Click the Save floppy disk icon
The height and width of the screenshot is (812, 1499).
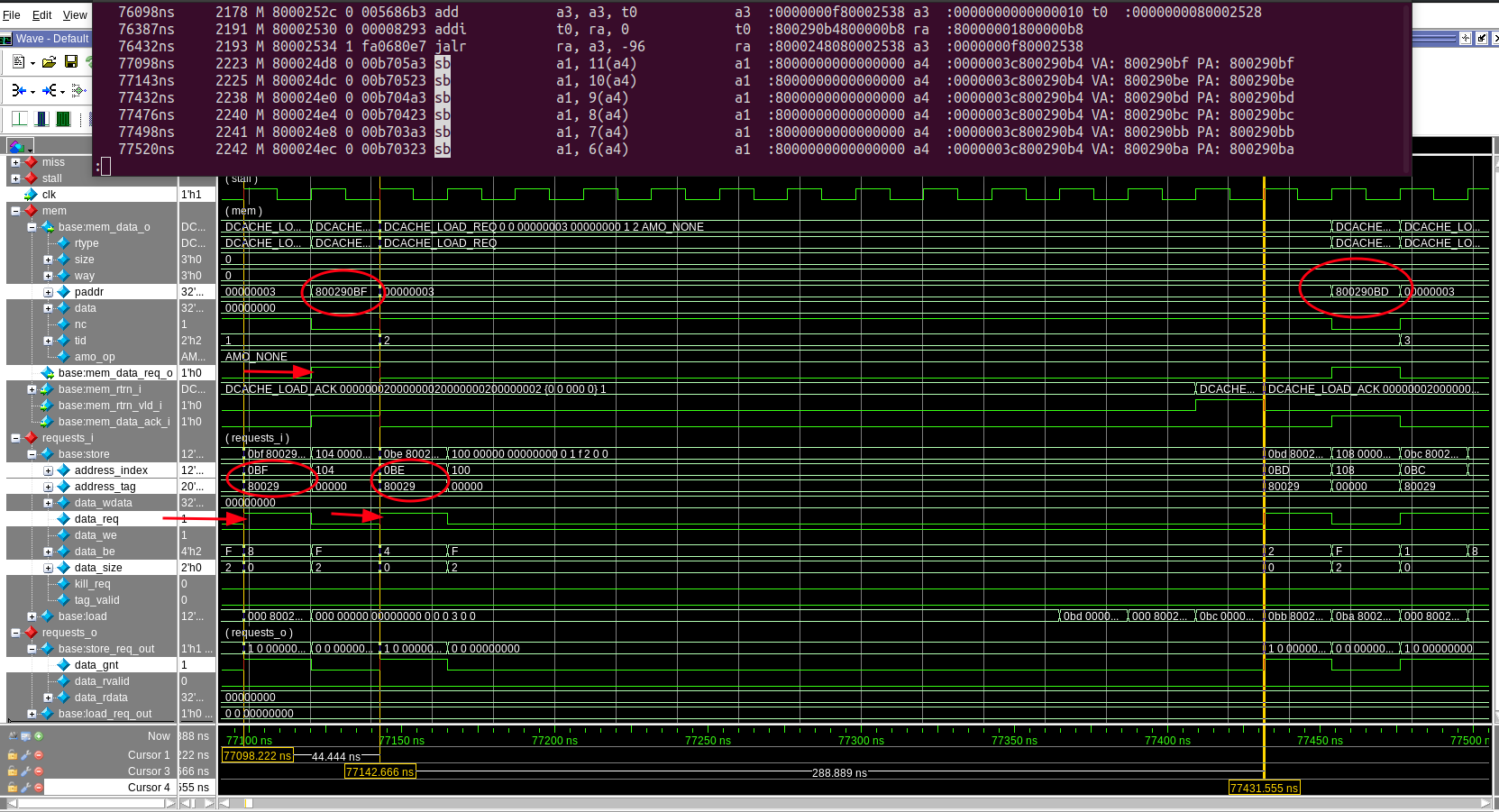[71, 62]
